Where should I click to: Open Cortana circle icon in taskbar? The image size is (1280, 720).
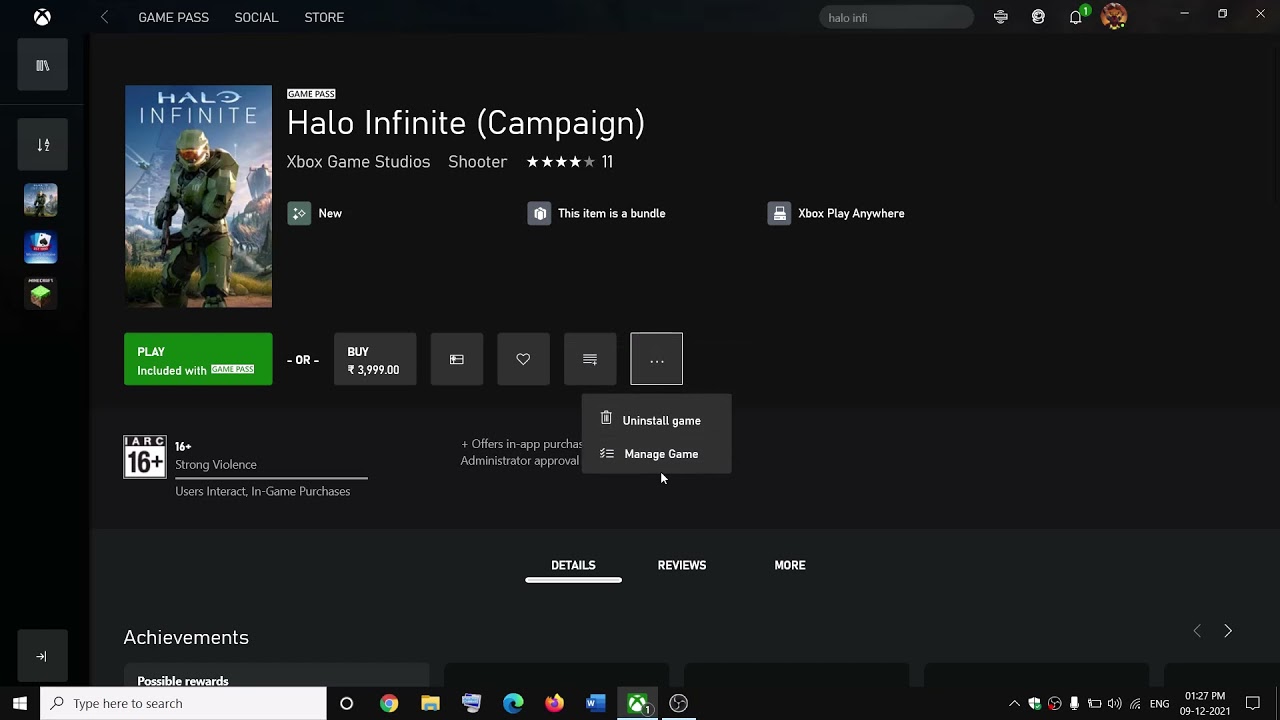(x=346, y=703)
